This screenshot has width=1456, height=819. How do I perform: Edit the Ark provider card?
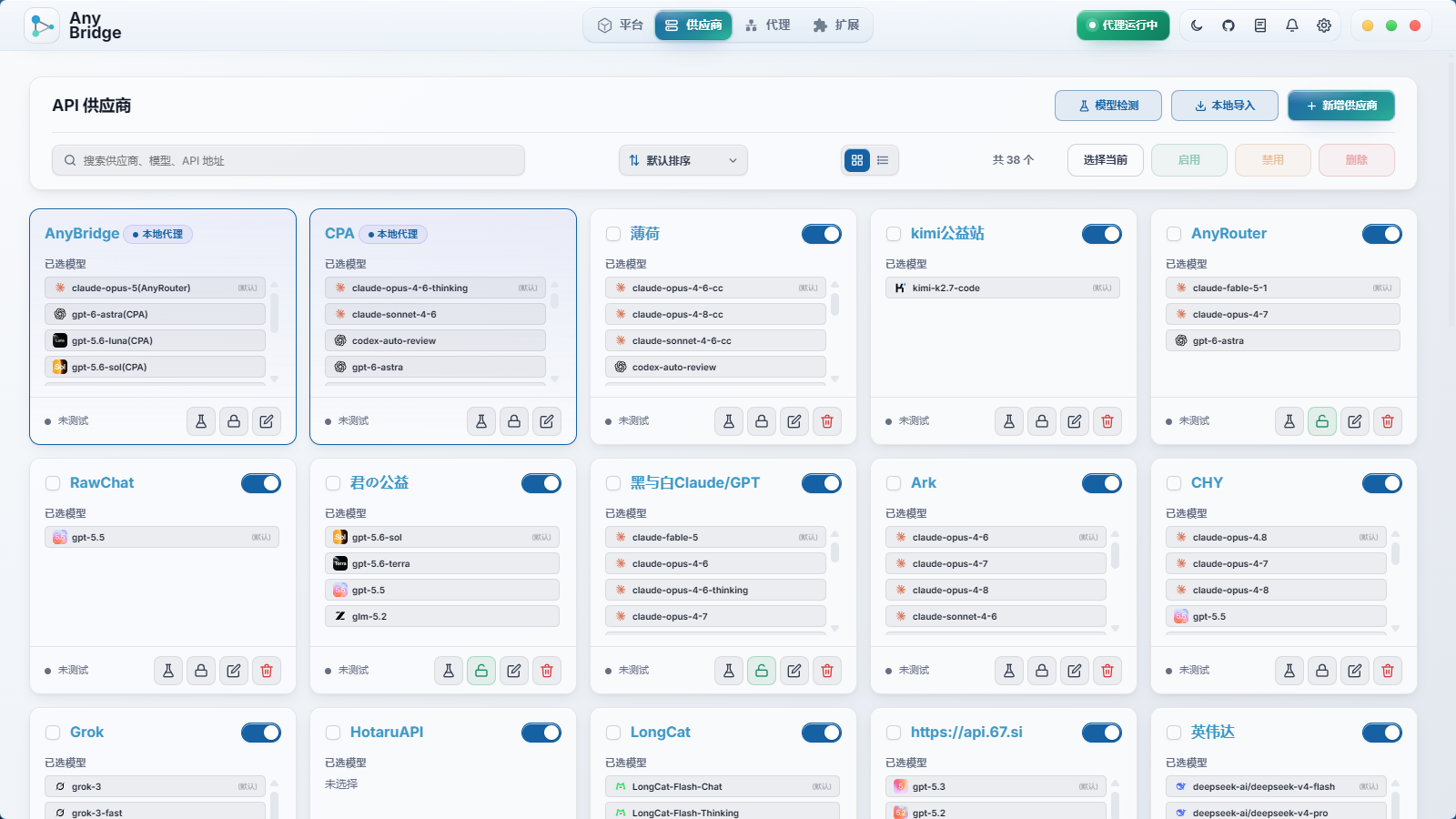(1075, 671)
